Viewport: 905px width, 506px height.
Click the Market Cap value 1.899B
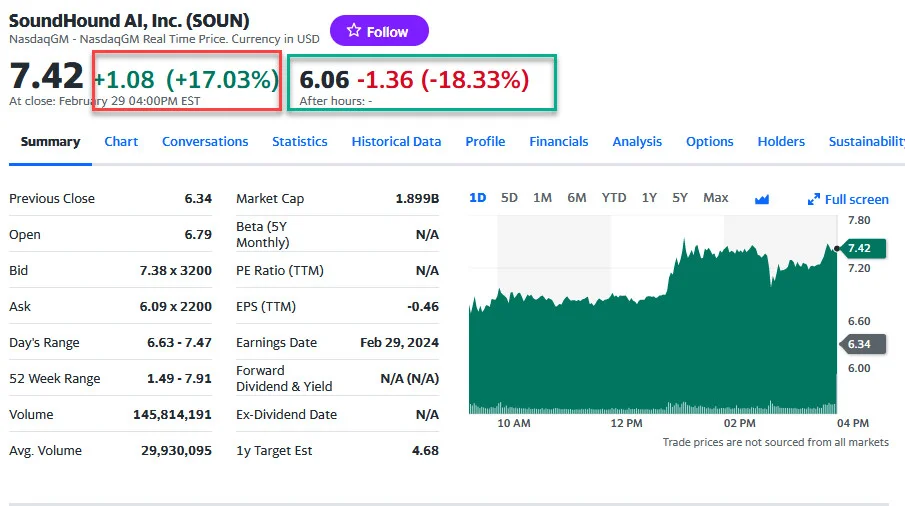pyautogui.click(x=417, y=198)
